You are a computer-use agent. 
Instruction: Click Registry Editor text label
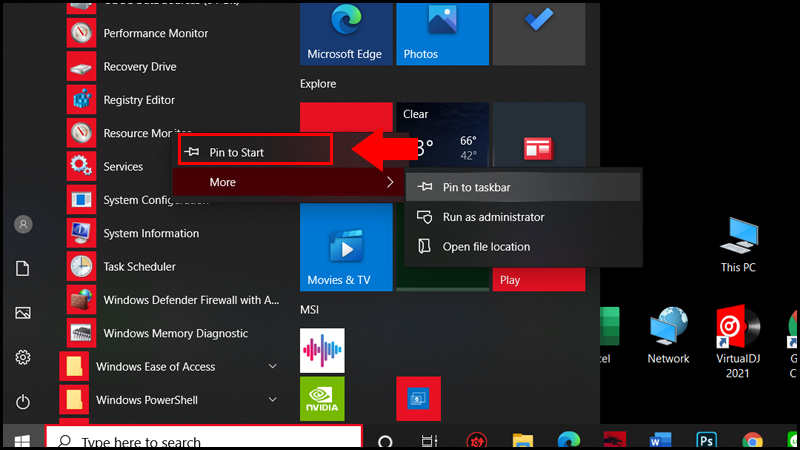click(139, 100)
